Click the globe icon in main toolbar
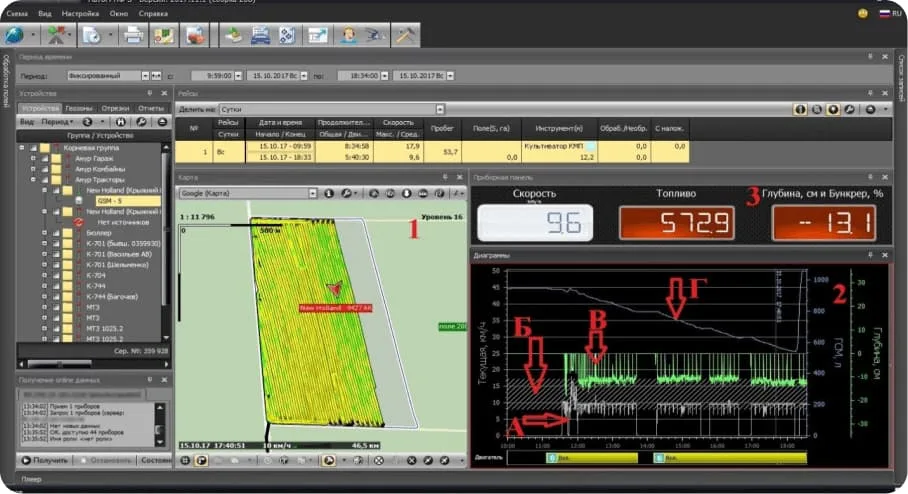This screenshot has width=908, height=494. [x=14, y=35]
